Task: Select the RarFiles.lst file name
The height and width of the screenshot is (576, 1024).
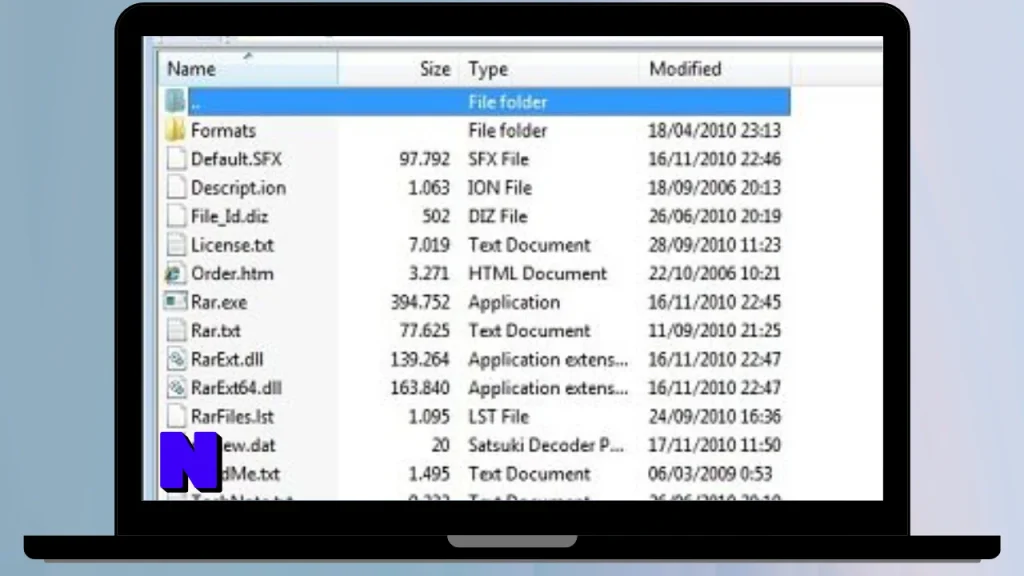Action: (232, 417)
